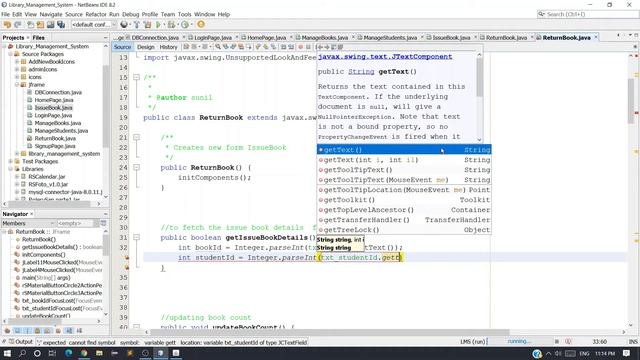Open Members dropdown in Navigator

point(28,223)
